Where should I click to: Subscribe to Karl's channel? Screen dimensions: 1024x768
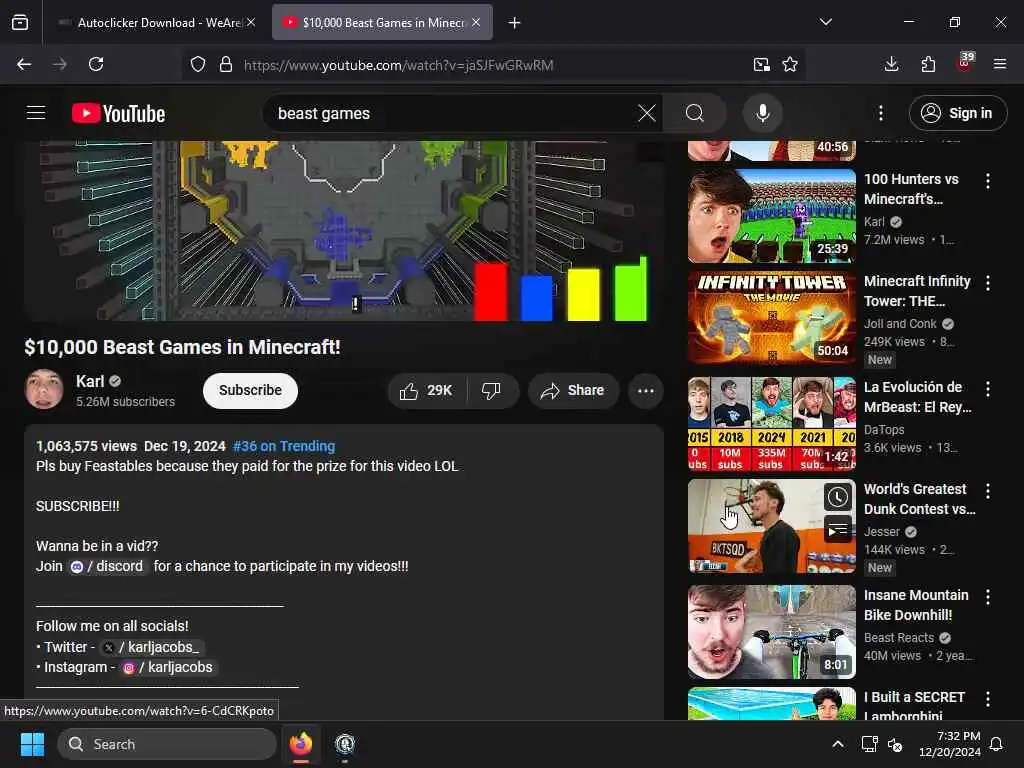[250, 391]
